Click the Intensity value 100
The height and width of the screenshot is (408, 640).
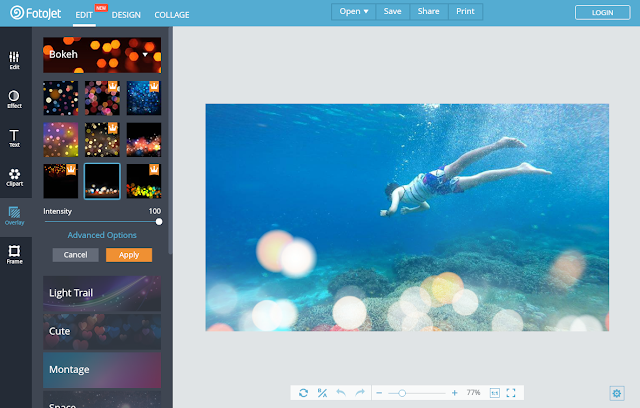click(155, 211)
